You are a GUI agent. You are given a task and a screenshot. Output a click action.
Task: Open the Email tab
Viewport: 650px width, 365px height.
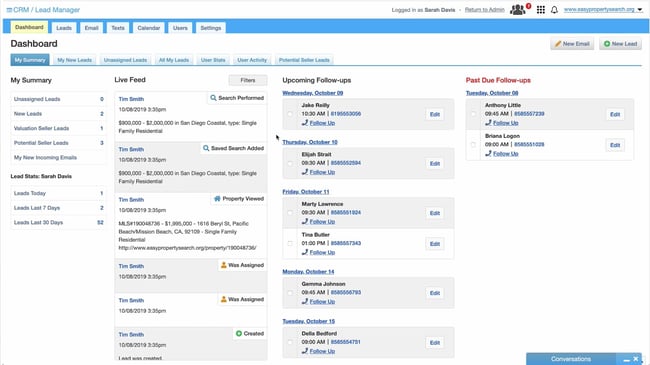point(91,28)
